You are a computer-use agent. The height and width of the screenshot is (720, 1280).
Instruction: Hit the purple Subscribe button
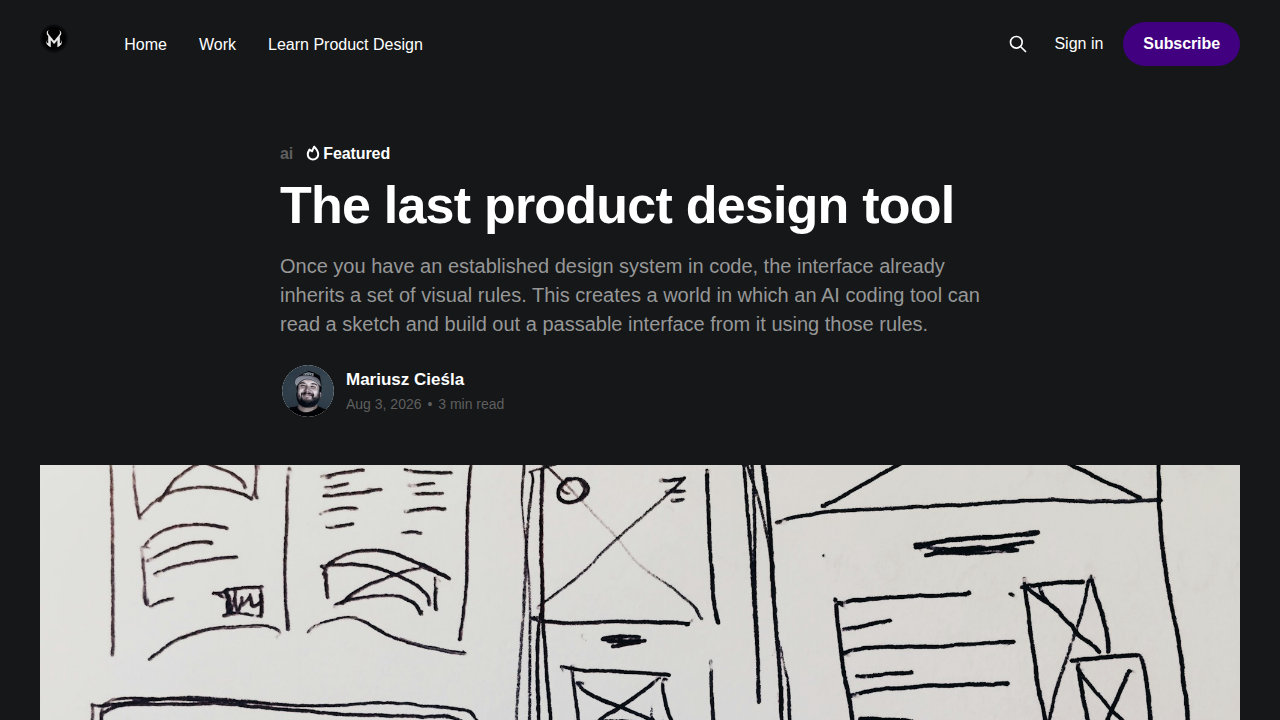1181,44
